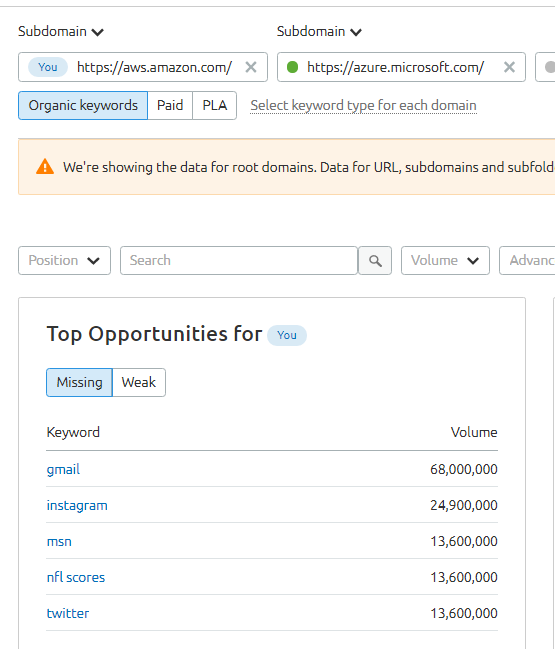
Task: Remove the aws.amazon.com domain with X
Action: point(251,67)
